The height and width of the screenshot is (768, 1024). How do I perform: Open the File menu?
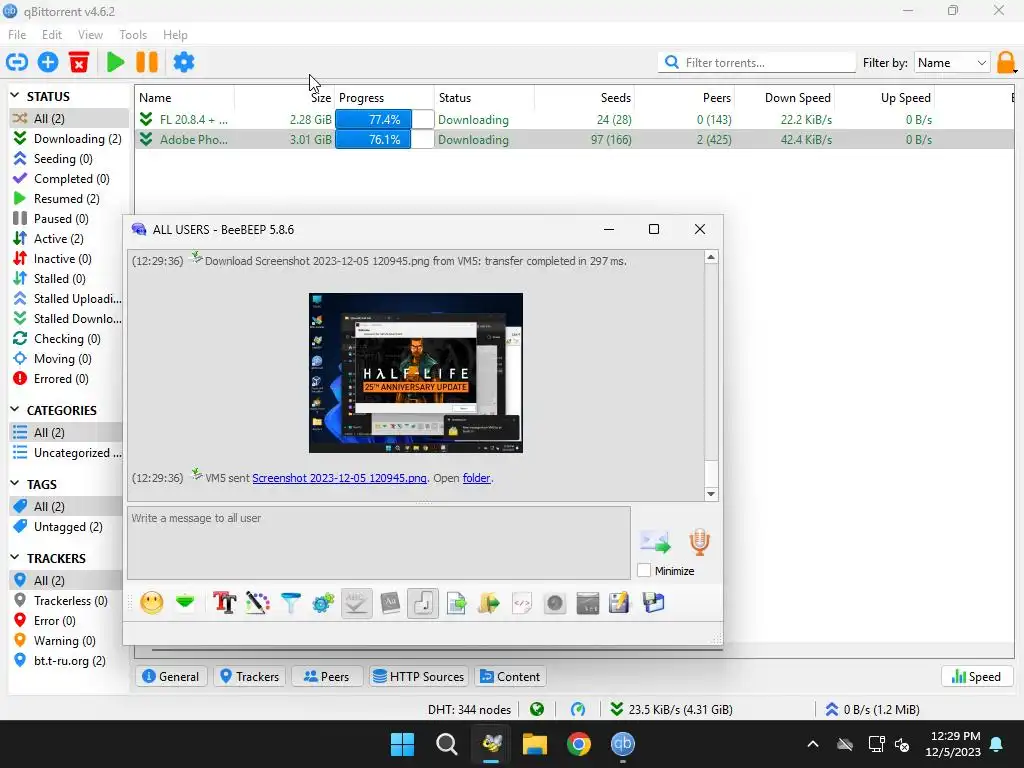(17, 35)
